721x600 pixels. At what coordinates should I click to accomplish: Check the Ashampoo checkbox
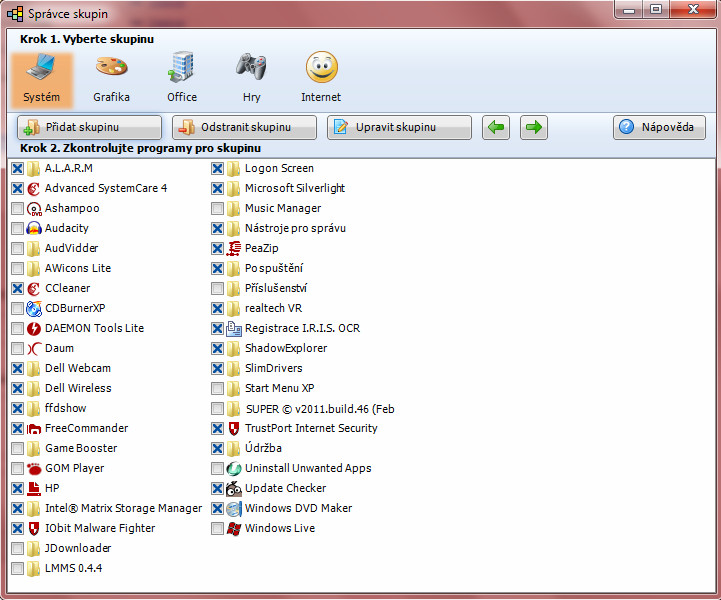tap(17, 209)
